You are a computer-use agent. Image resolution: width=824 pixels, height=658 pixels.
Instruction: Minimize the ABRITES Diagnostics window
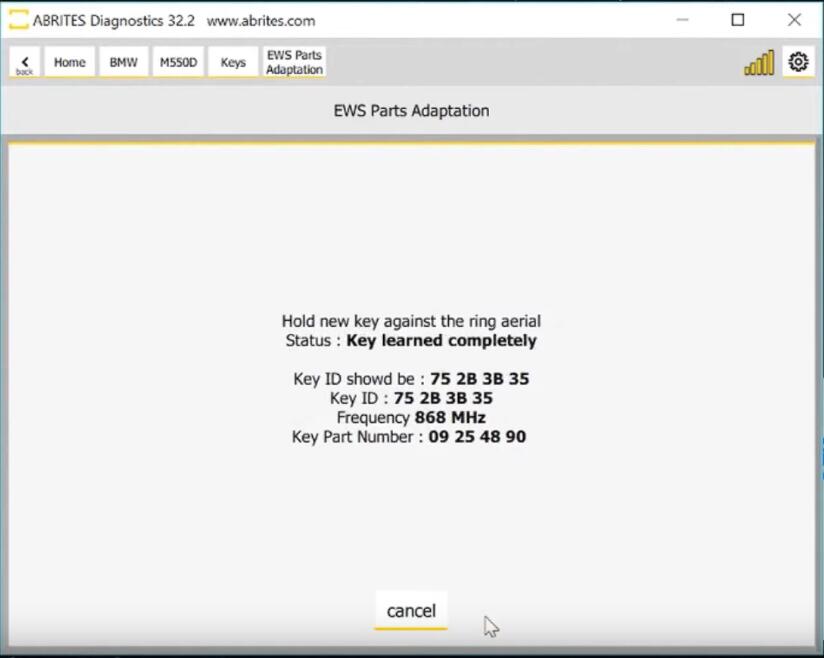coord(682,20)
